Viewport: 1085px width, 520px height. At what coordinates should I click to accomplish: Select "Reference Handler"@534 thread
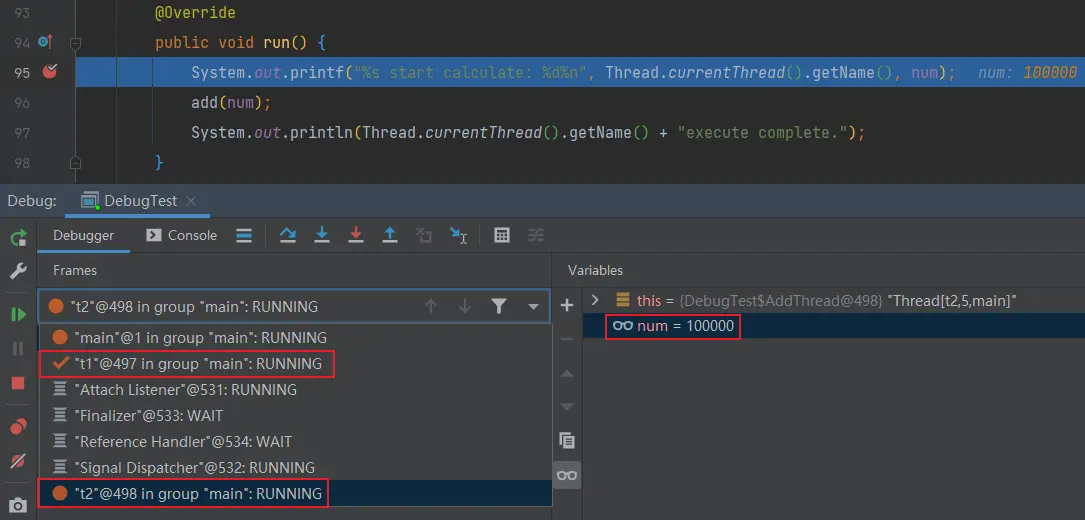click(x=295, y=442)
